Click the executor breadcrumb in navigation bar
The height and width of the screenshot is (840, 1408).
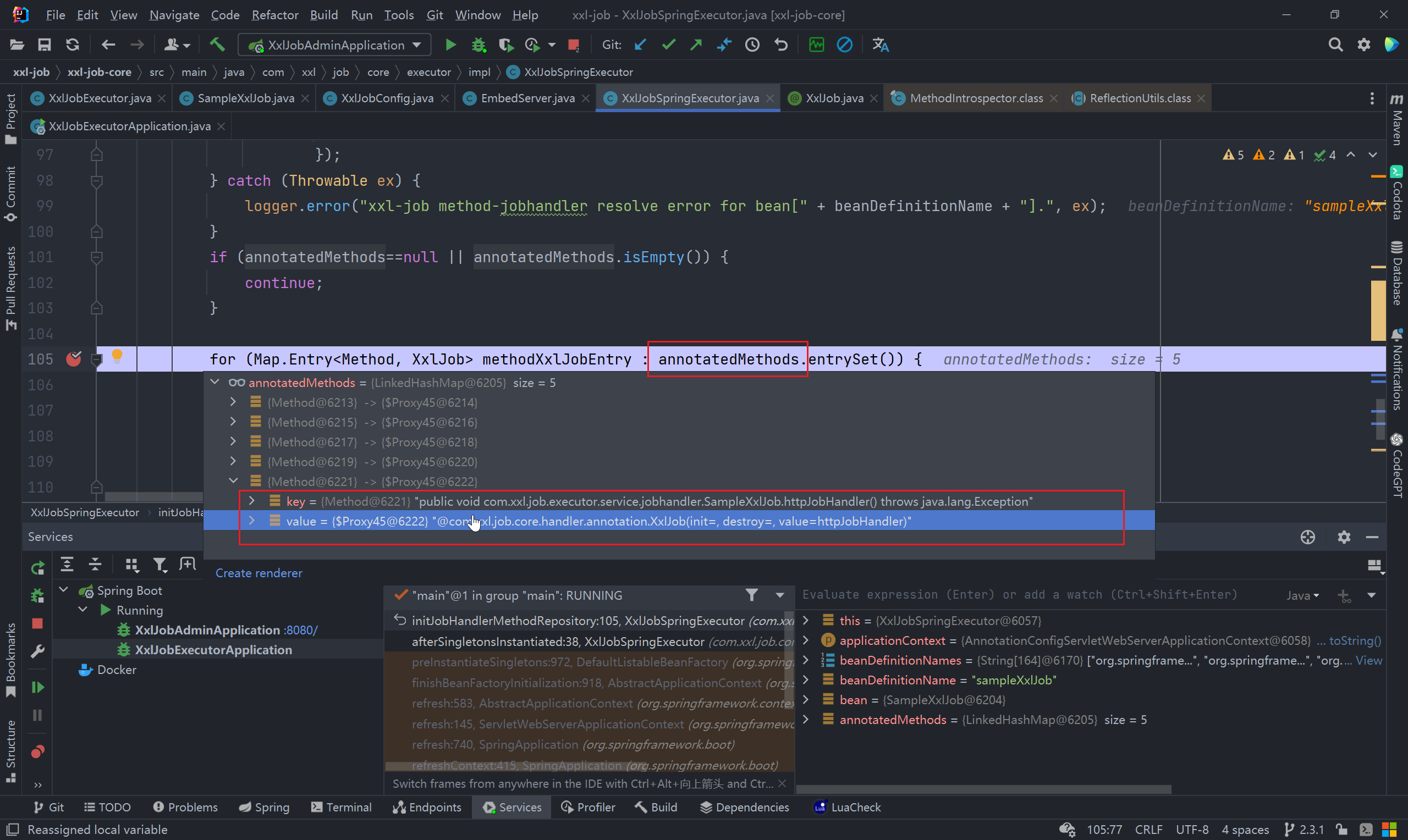coord(428,72)
